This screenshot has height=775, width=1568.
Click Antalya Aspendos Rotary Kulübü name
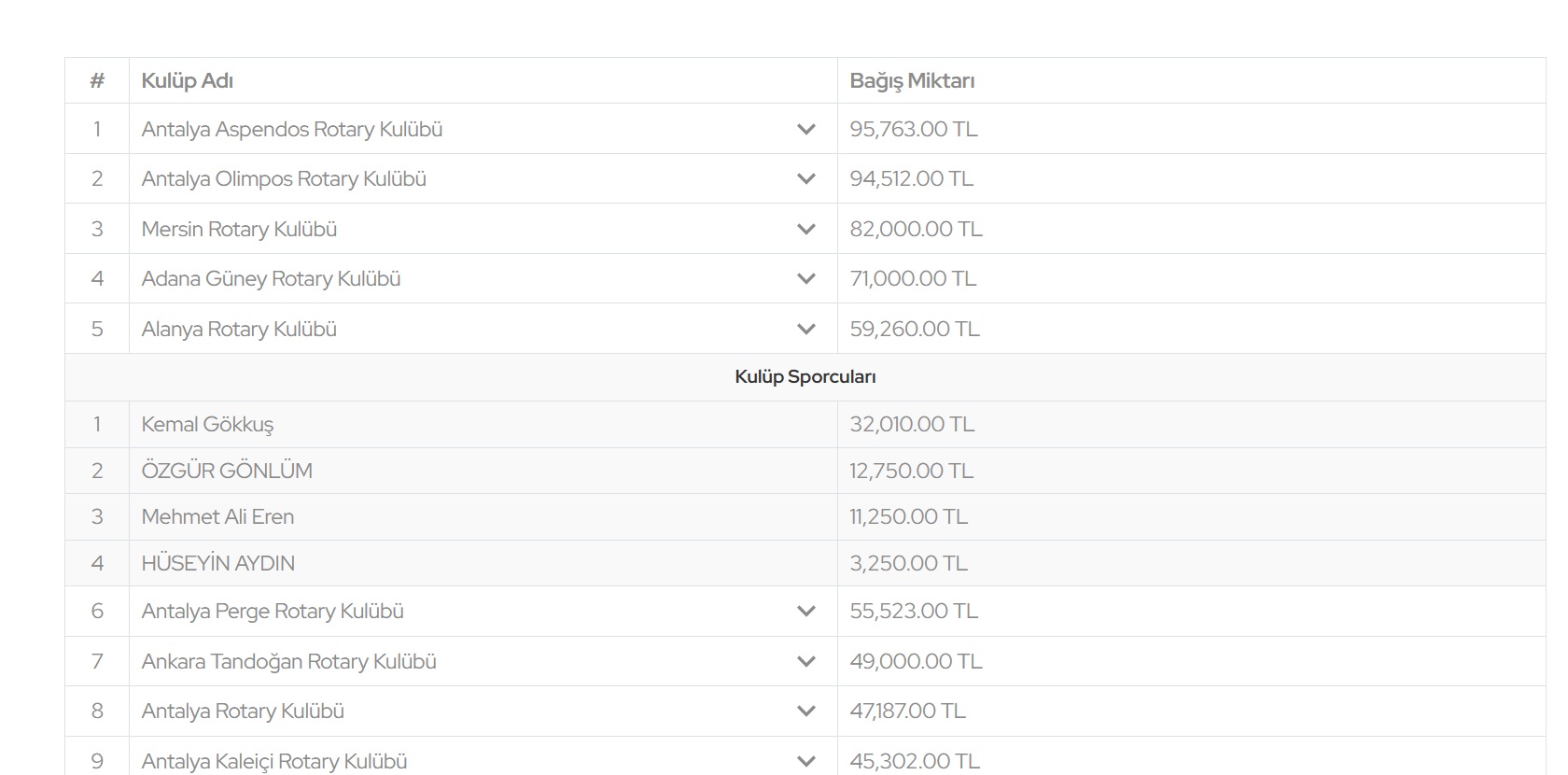(x=292, y=130)
